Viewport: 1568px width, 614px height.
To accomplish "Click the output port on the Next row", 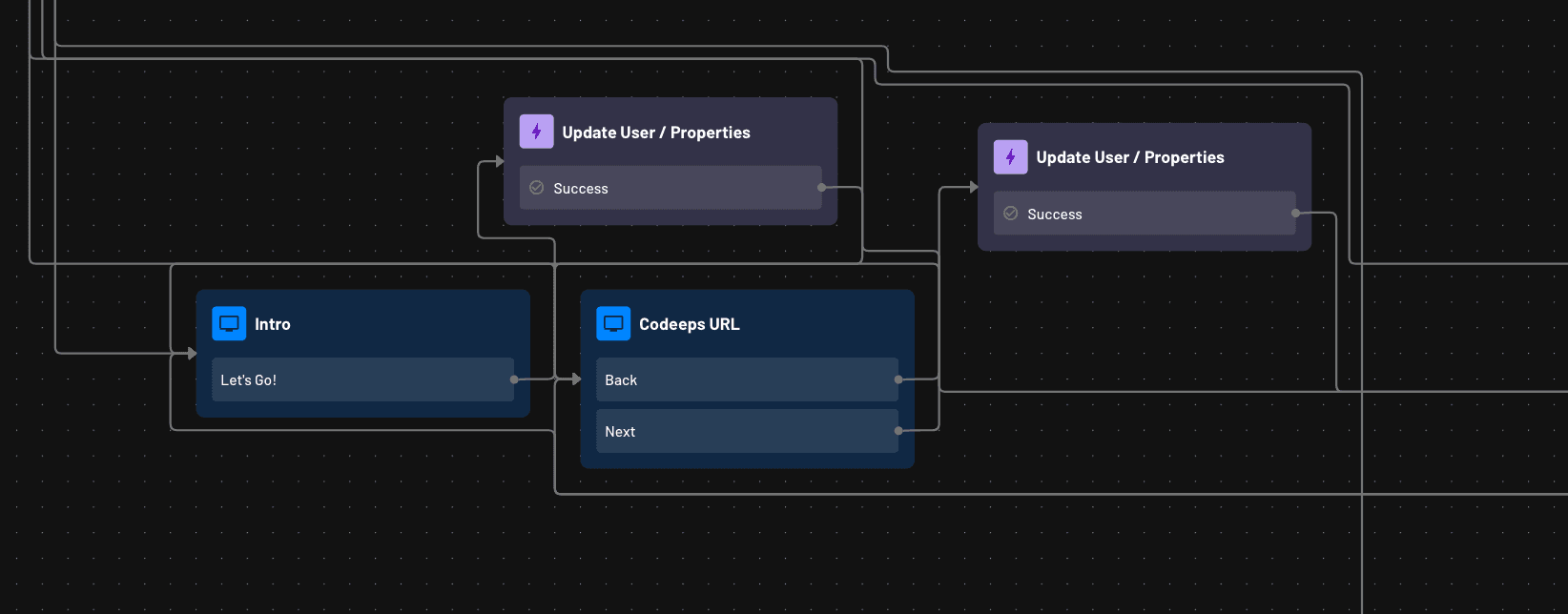I will point(898,431).
